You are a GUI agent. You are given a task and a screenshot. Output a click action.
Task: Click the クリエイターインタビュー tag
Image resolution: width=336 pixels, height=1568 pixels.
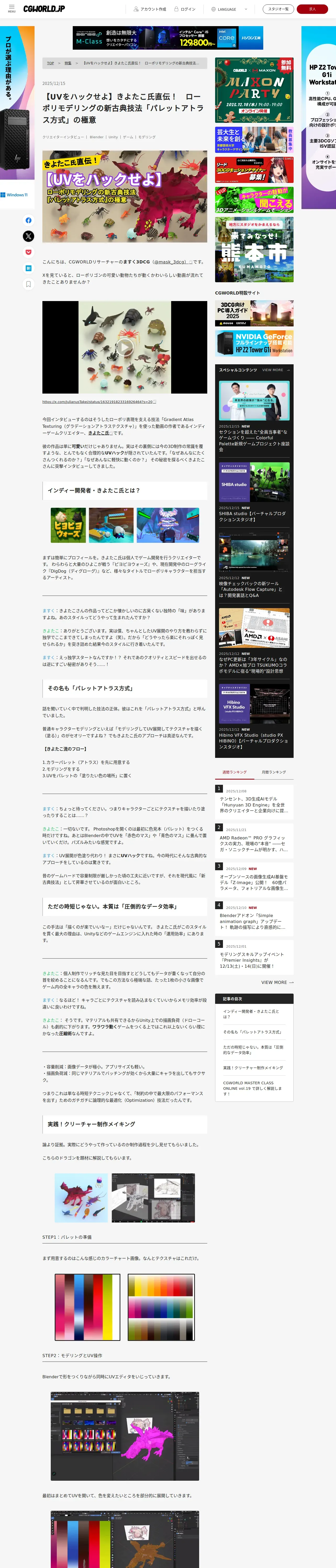tap(63, 137)
